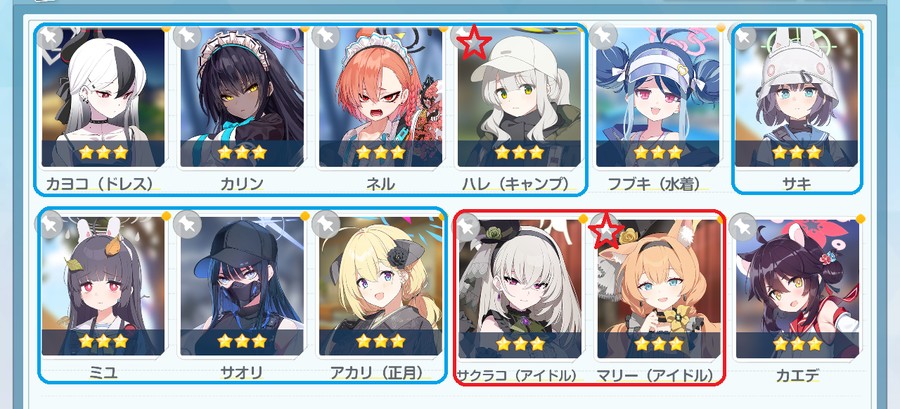900x409 pixels.
Task: Toggle the pin icon on フブキ(水着) card
Action: (602, 37)
